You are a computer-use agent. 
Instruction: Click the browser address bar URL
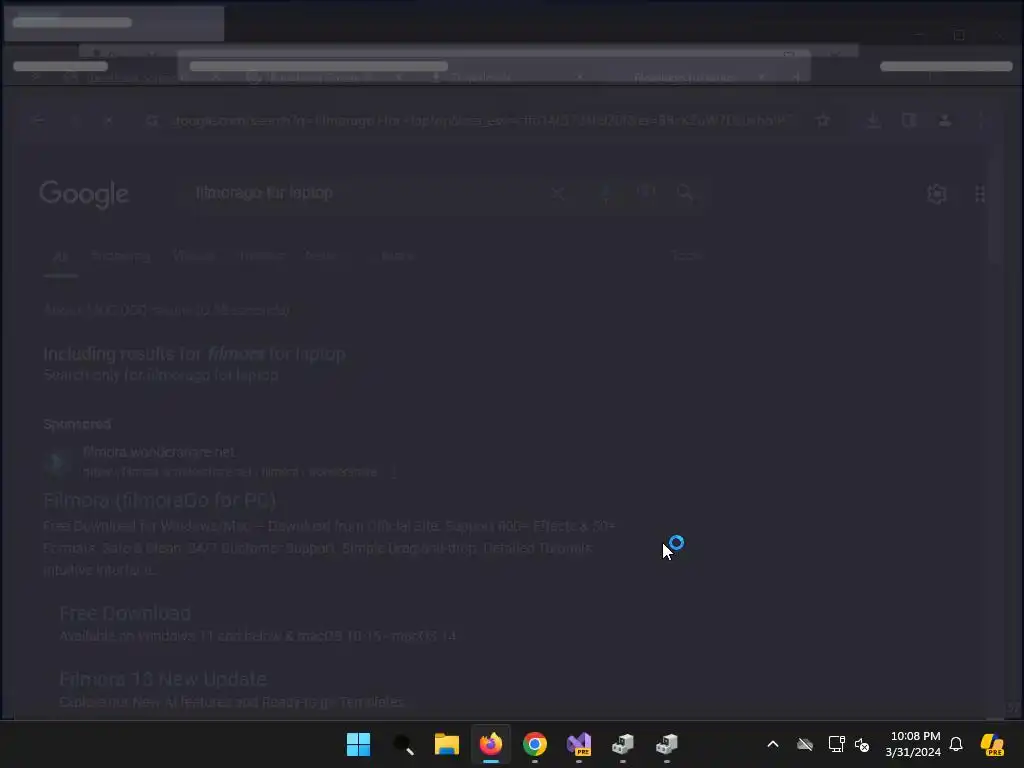point(482,120)
